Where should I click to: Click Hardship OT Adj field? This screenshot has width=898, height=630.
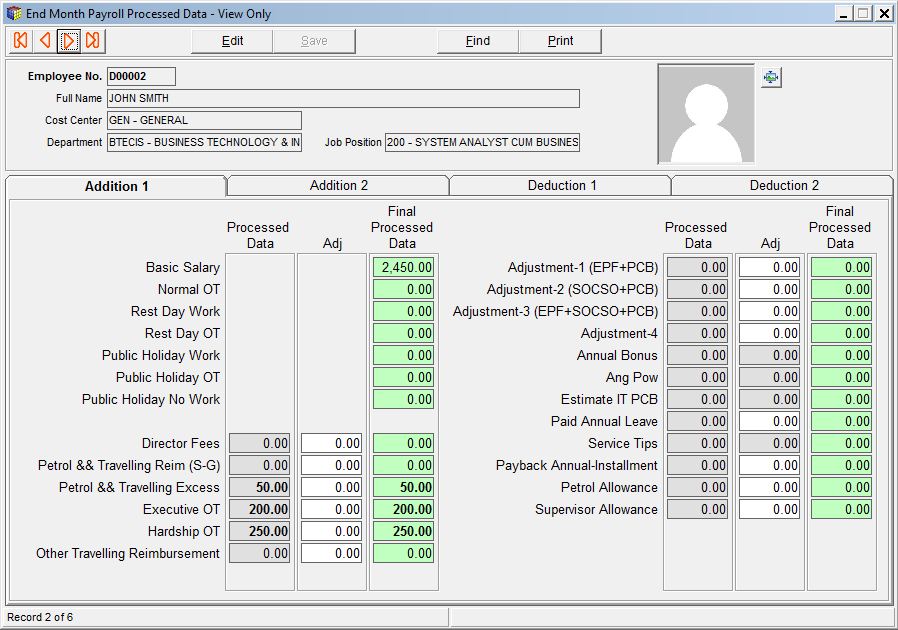click(332, 531)
